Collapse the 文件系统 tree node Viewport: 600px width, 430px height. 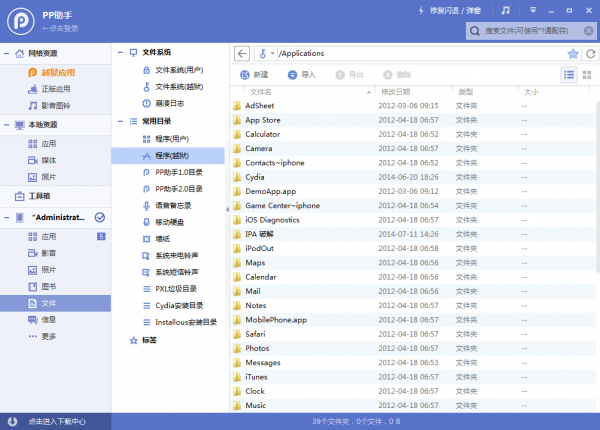click(120, 52)
